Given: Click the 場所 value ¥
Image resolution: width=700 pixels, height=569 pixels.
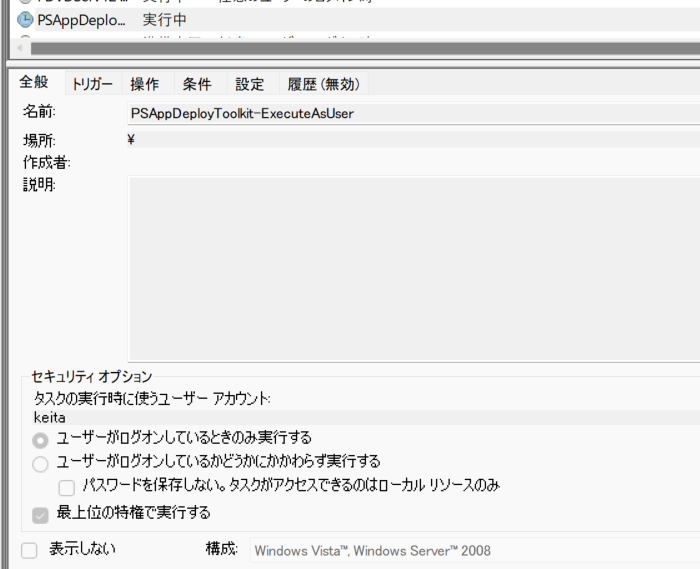Looking at the screenshot, I should click(414, 140).
